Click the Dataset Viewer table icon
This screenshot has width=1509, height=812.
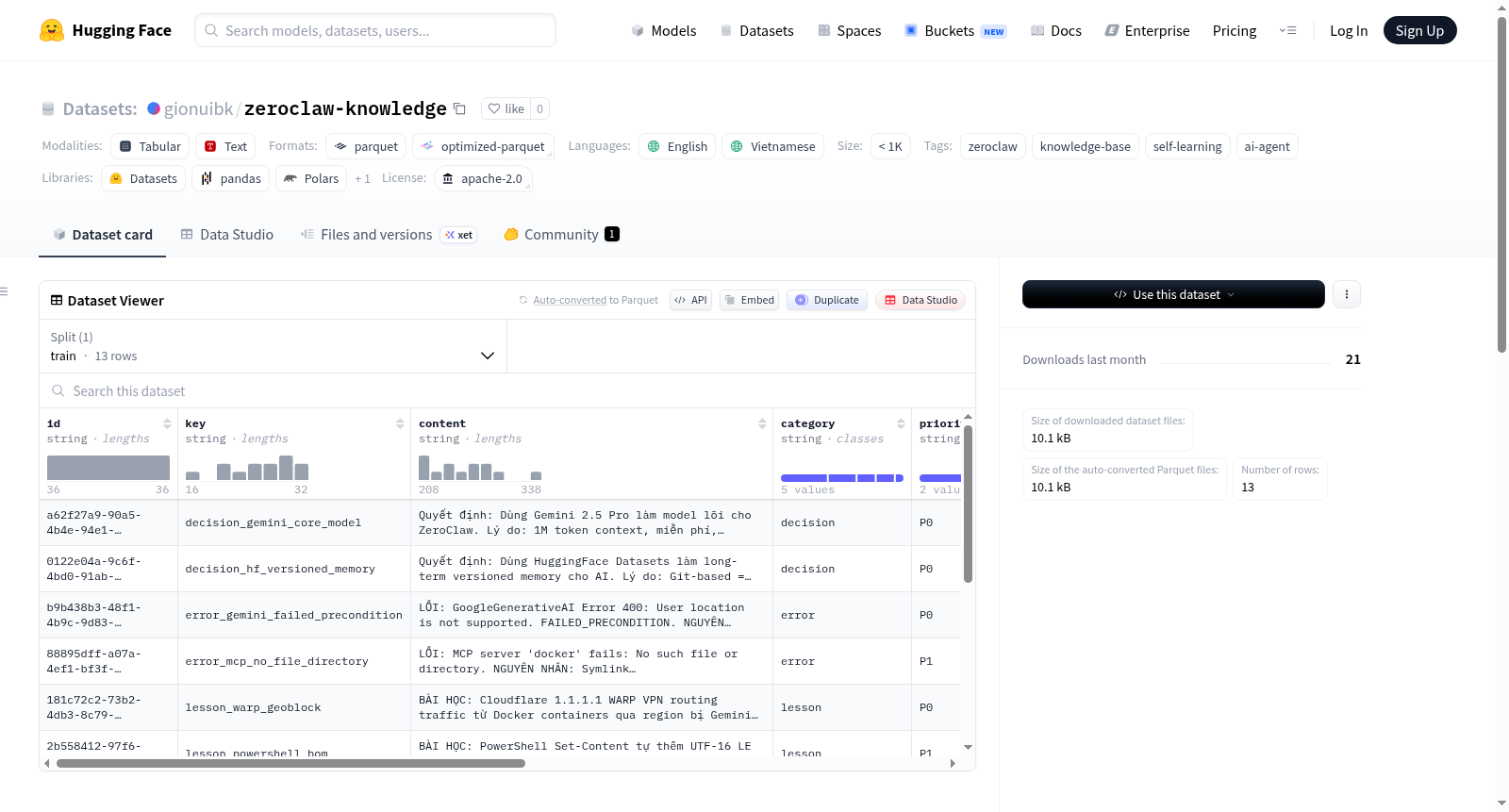[x=57, y=300]
